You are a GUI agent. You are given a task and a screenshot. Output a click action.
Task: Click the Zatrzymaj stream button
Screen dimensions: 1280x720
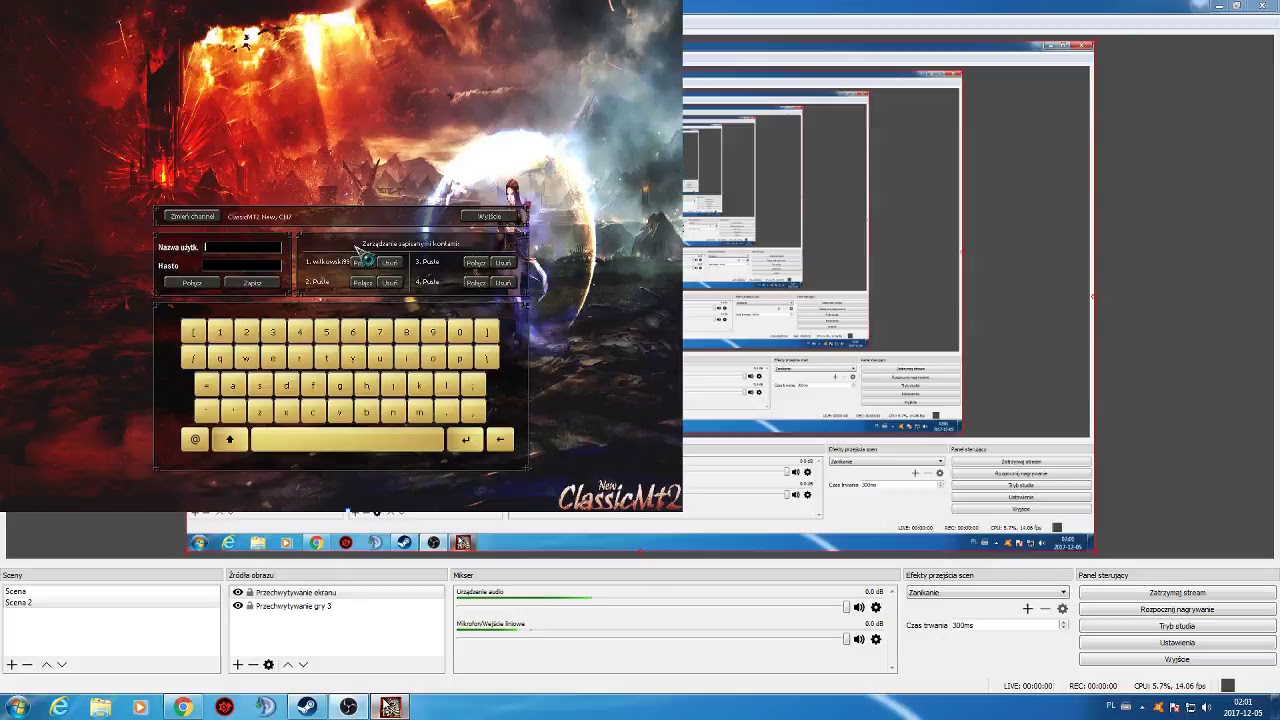[1177, 592]
